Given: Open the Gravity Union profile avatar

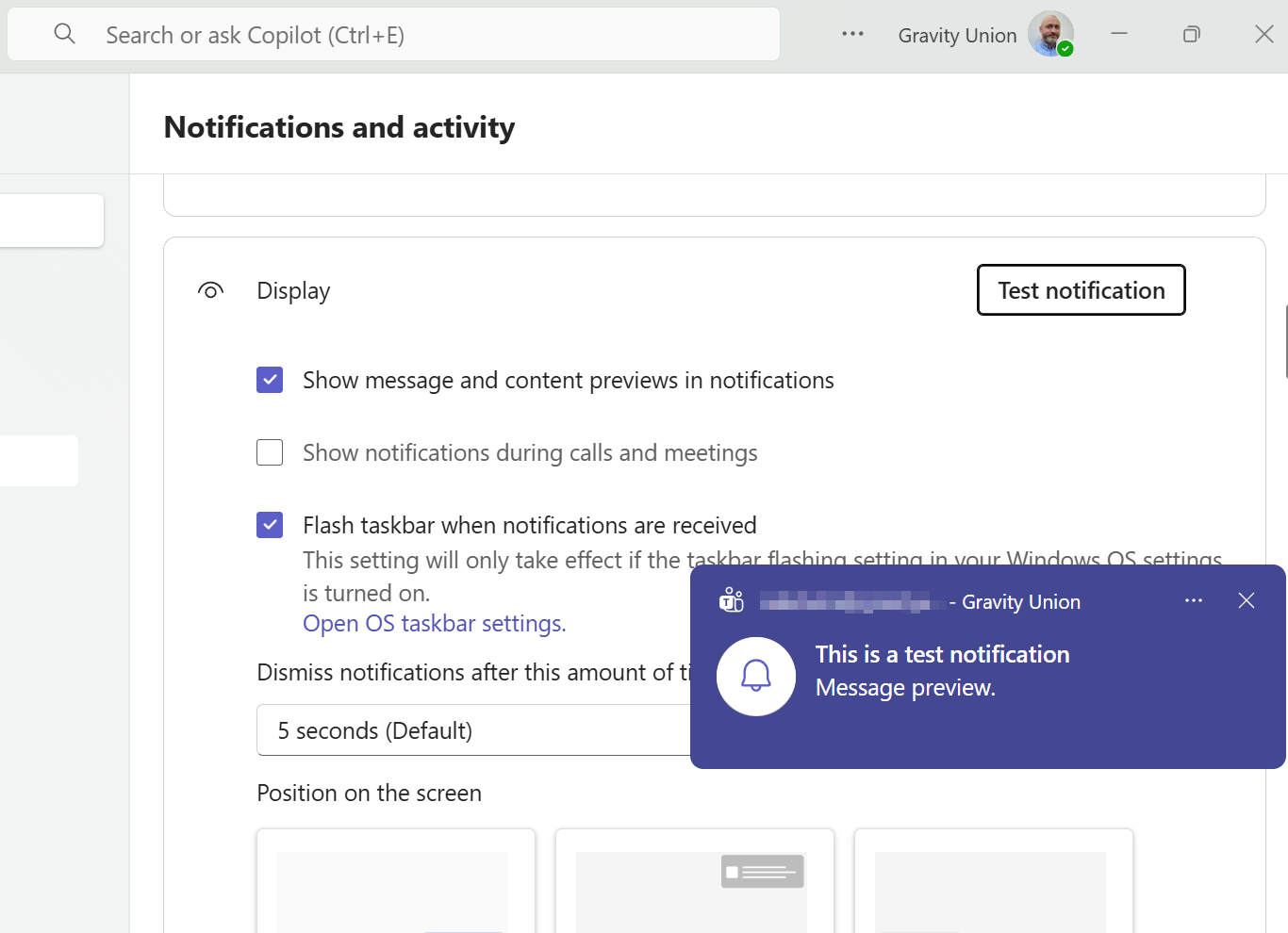Looking at the screenshot, I should 1050,34.
